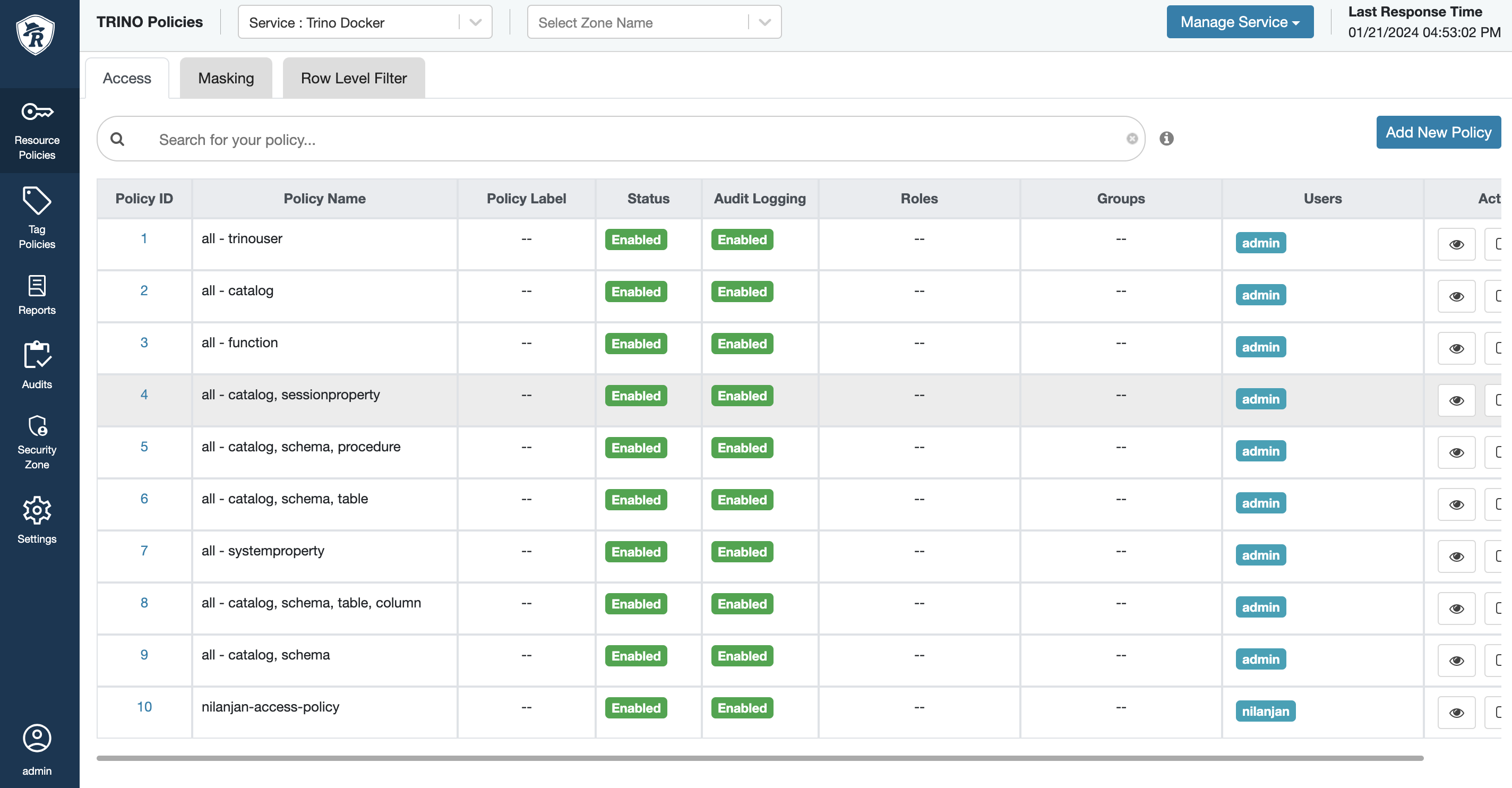View the 'all - trinouser' policy via its eye icon
Screen dimensions: 1512x788
(x=1456, y=244)
